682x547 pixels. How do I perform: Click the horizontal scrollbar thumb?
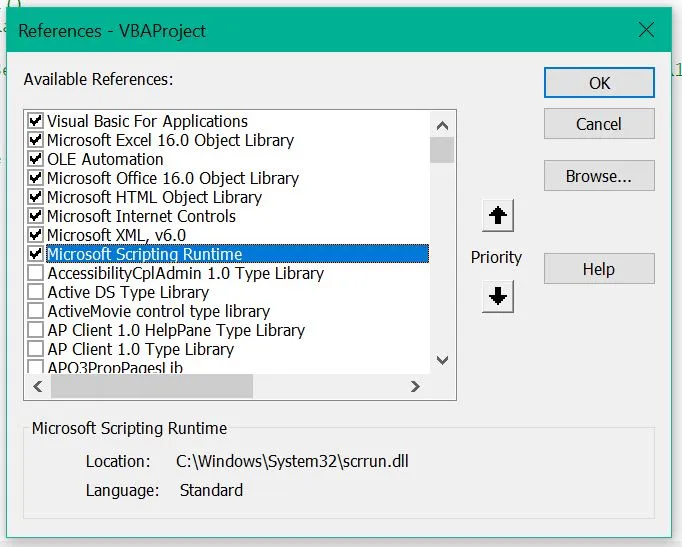pyautogui.click(x=150, y=386)
